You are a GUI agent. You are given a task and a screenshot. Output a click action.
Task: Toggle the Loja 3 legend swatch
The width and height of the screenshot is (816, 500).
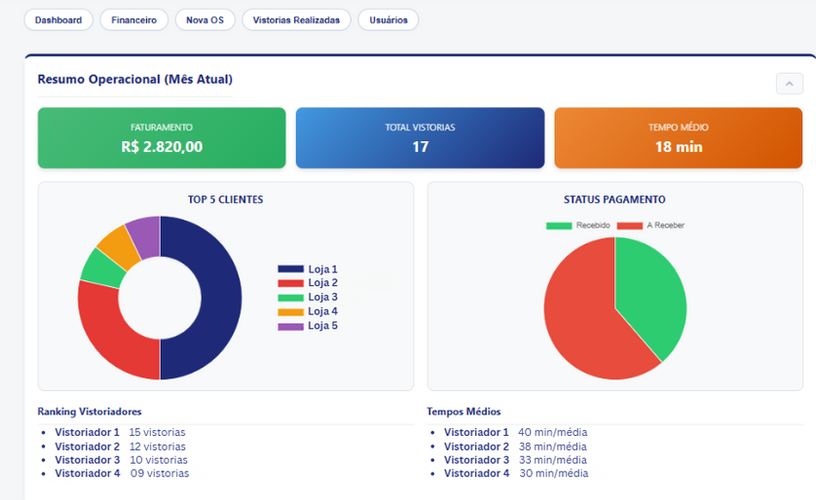(290, 298)
